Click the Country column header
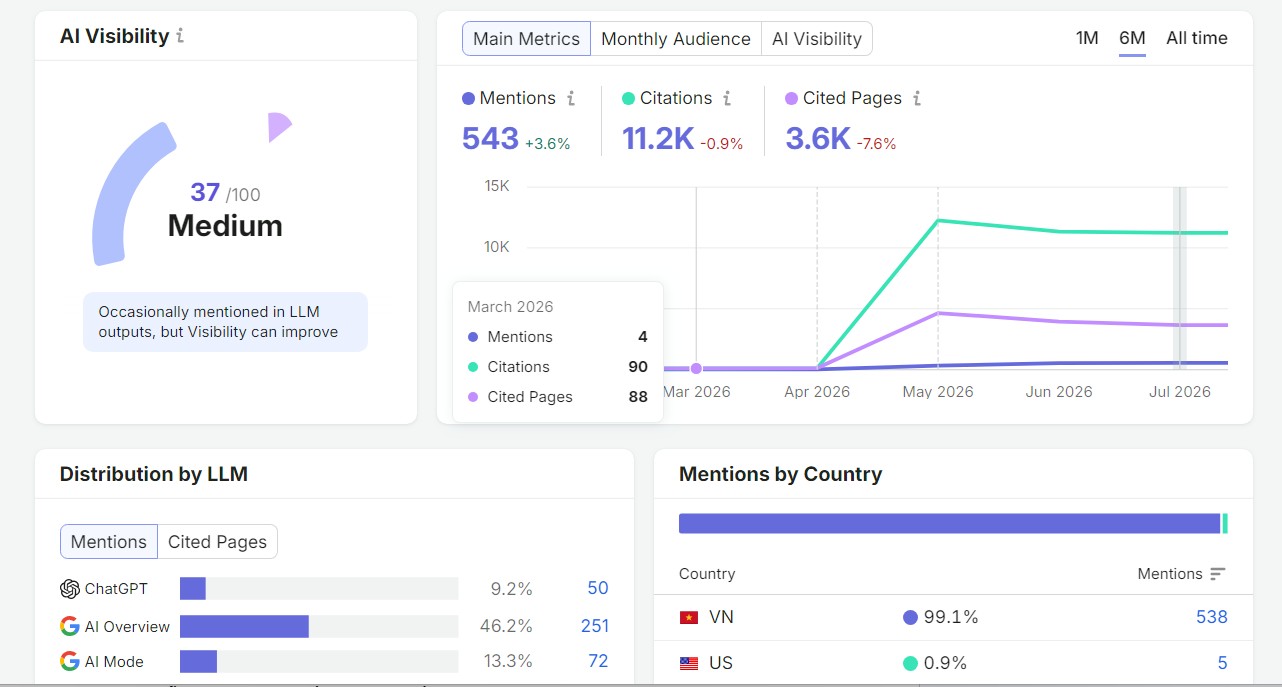1282x687 pixels. [x=707, y=574]
